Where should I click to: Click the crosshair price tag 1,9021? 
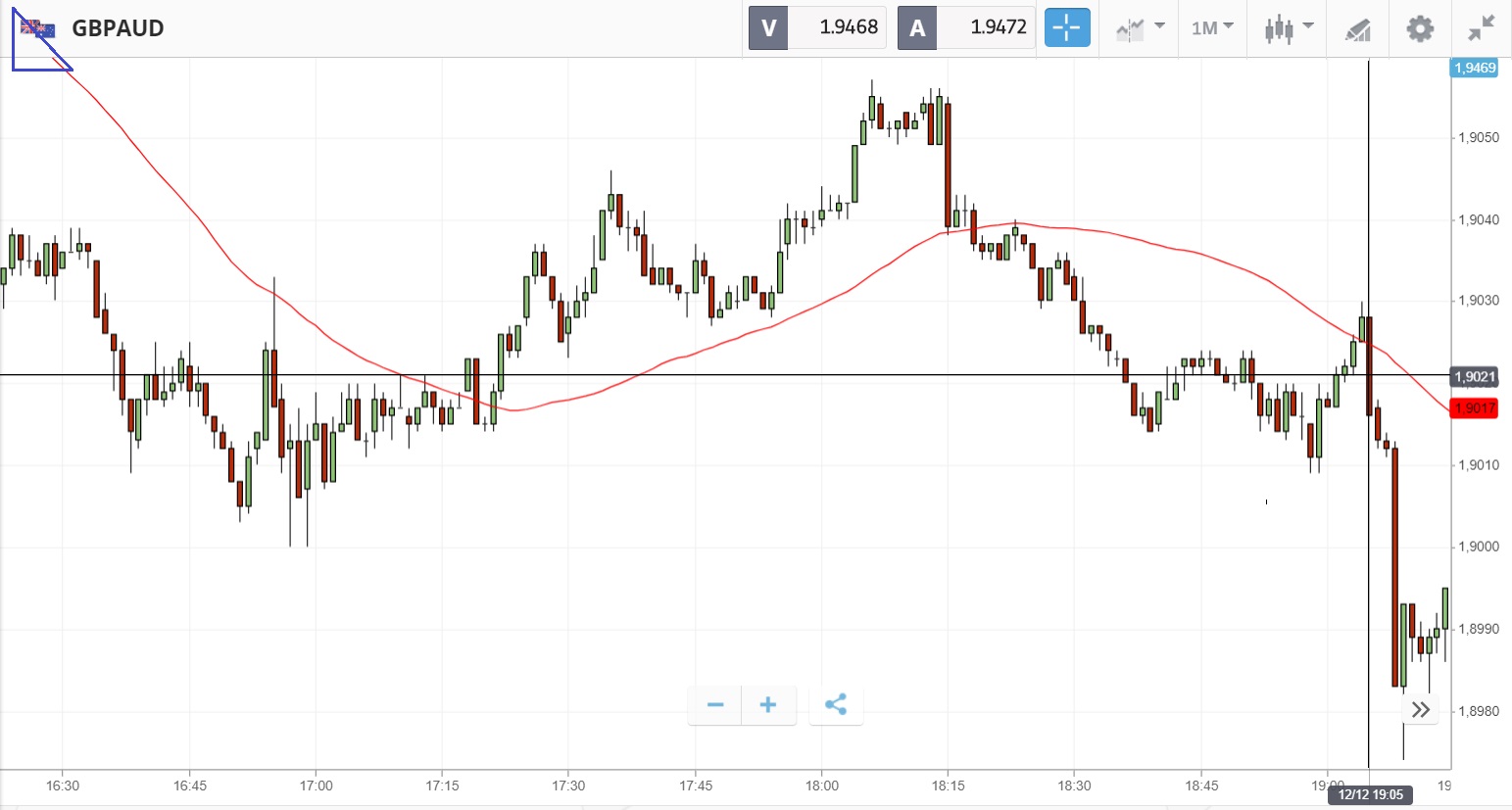click(1474, 377)
